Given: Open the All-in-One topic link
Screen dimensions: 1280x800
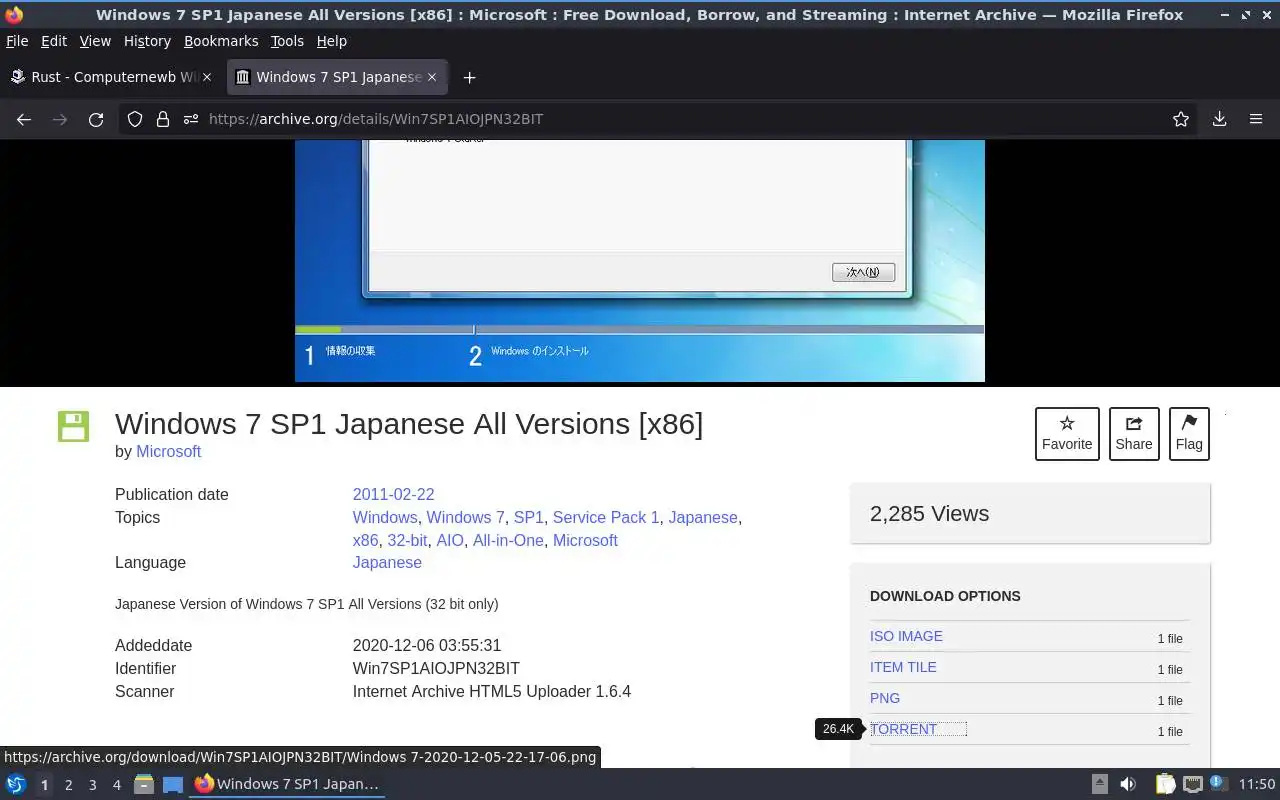Looking at the screenshot, I should tap(508, 540).
